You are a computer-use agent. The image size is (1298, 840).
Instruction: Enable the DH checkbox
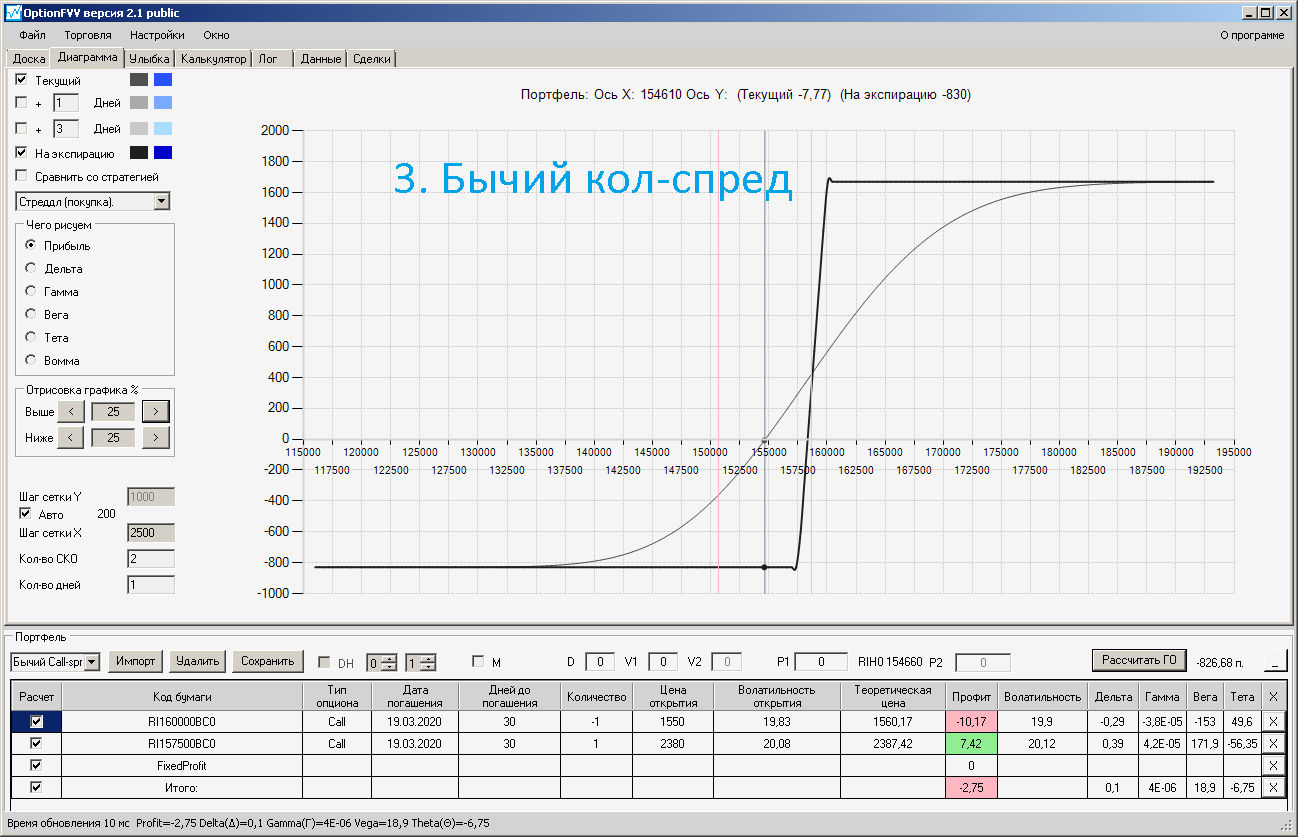[x=324, y=662]
